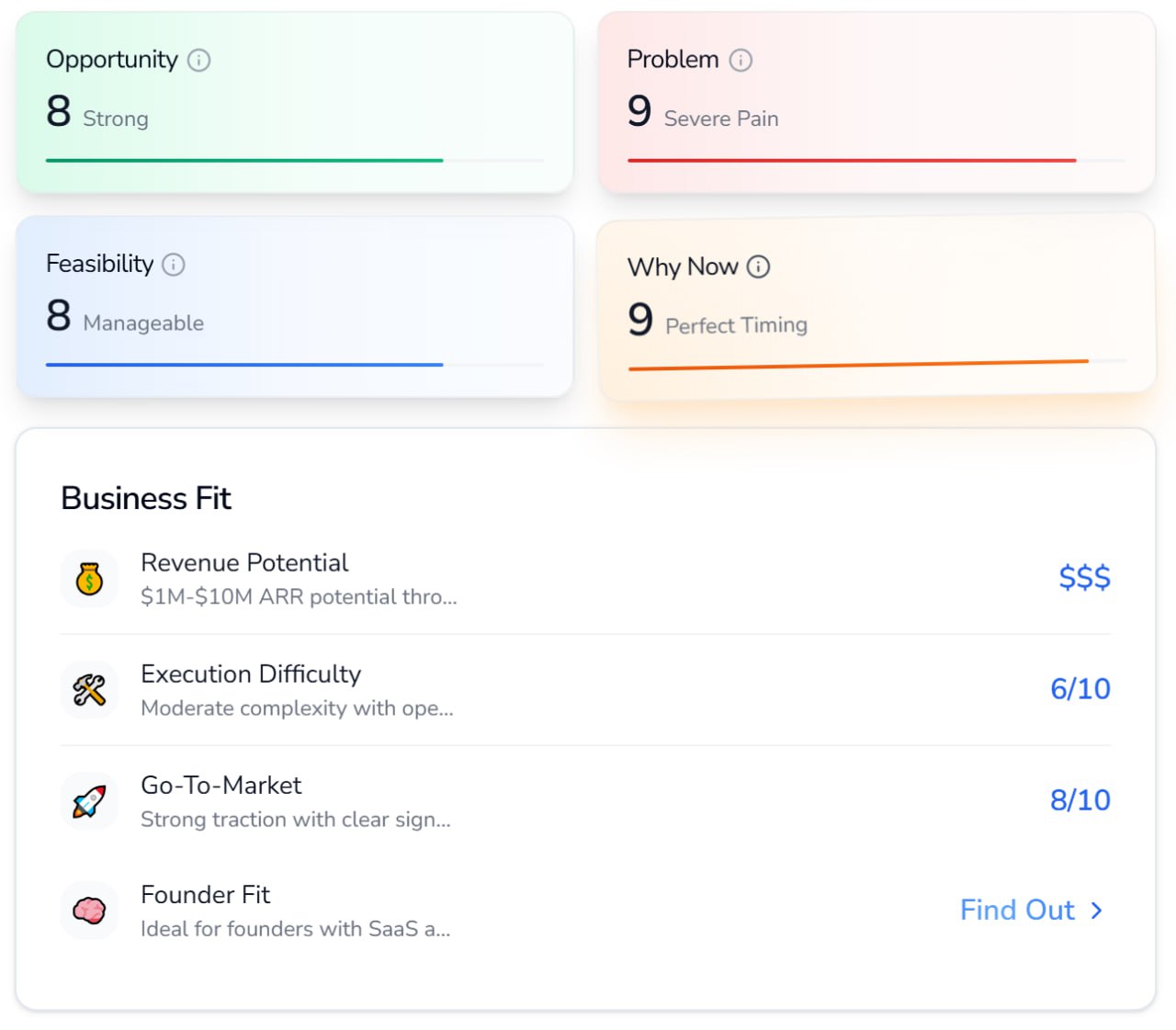Click the 8/10 Go-To-Market score
The height and width of the screenshot is (1030, 1176).
coord(1080,799)
